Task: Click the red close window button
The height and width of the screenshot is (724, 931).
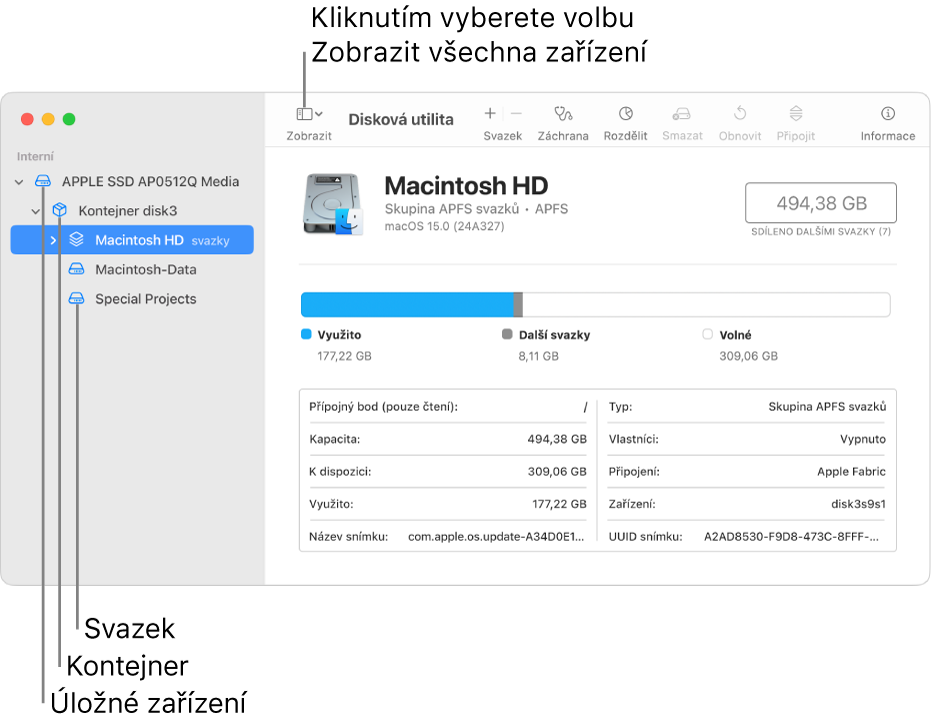Action: [27, 119]
